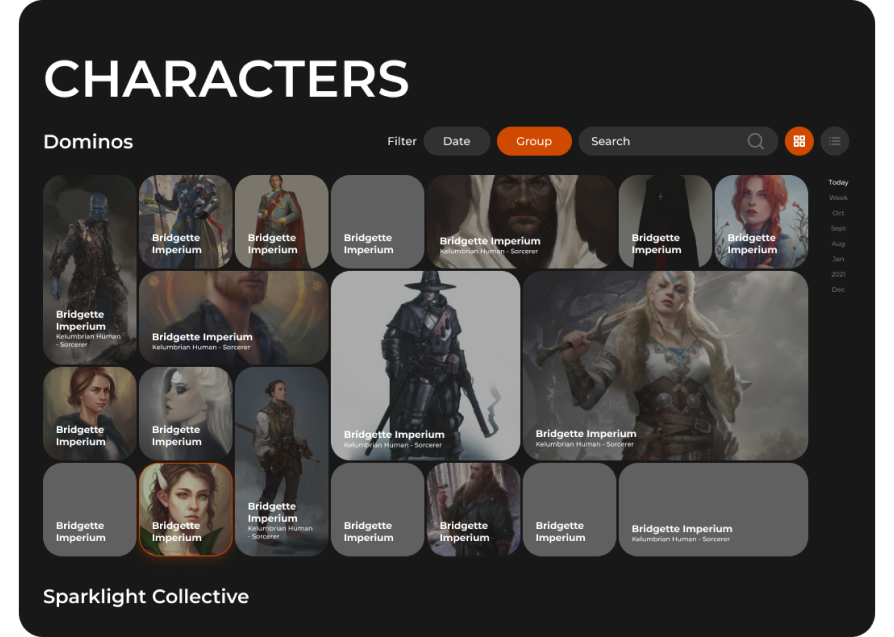Click the search magnifier icon

(755, 141)
